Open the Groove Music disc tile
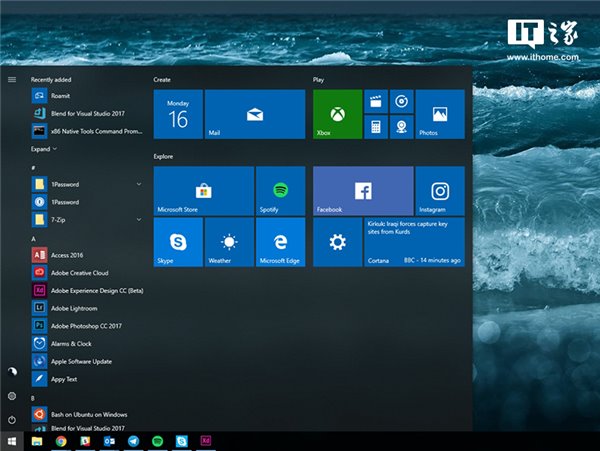This screenshot has height=451, width=600. [x=401, y=101]
